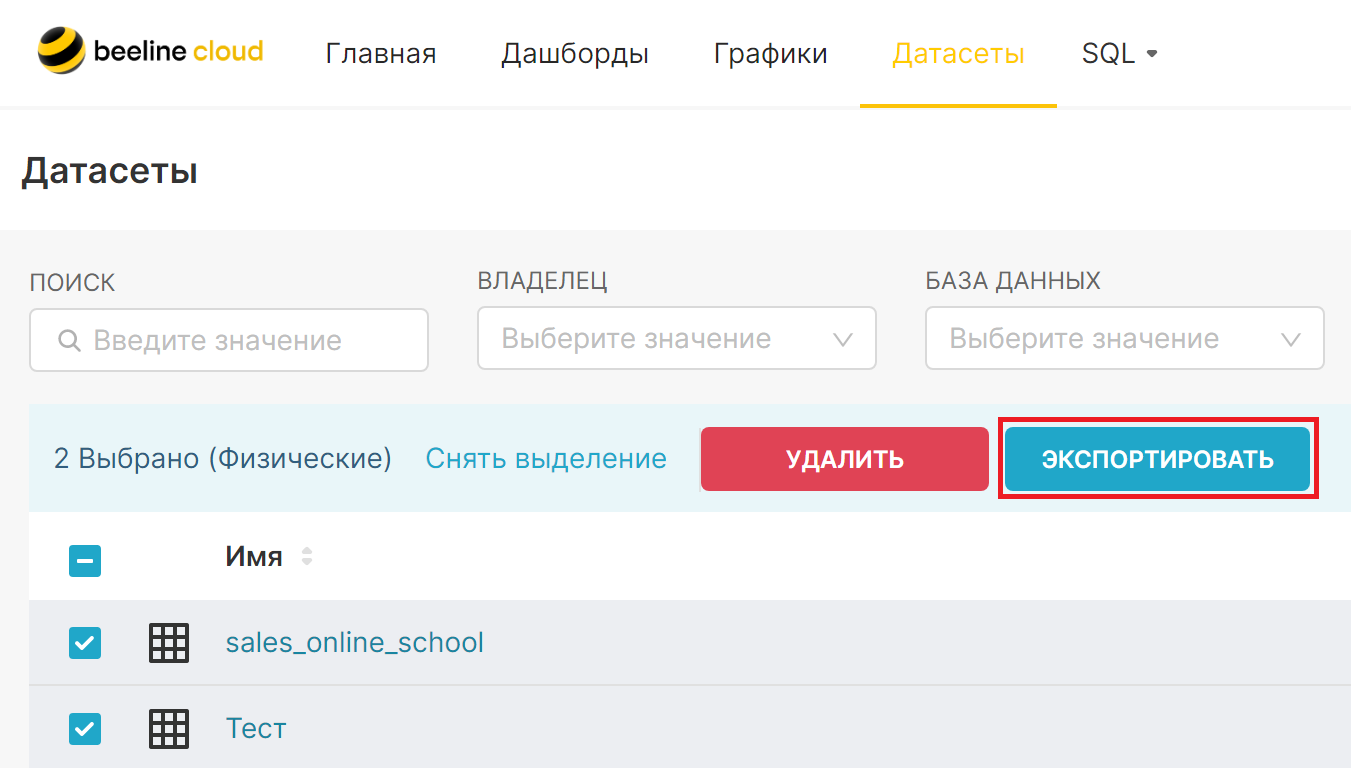Open the sales_online_school dataset link
This screenshot has width=1351, height=768.
pyautogui.click(x=355, y=642)
